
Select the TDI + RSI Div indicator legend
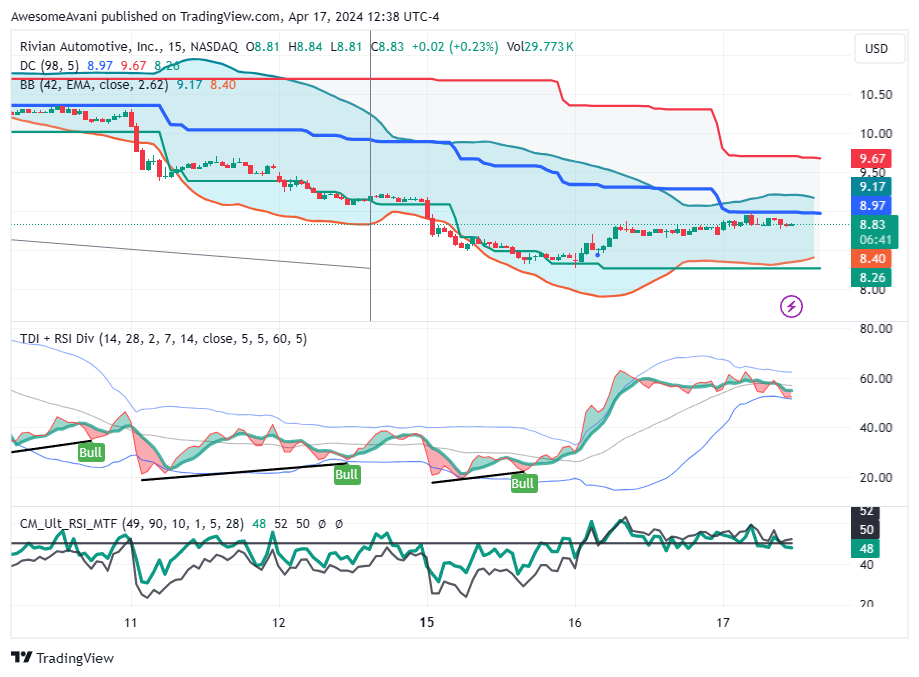pyautogui.click(x=163, y=339)
